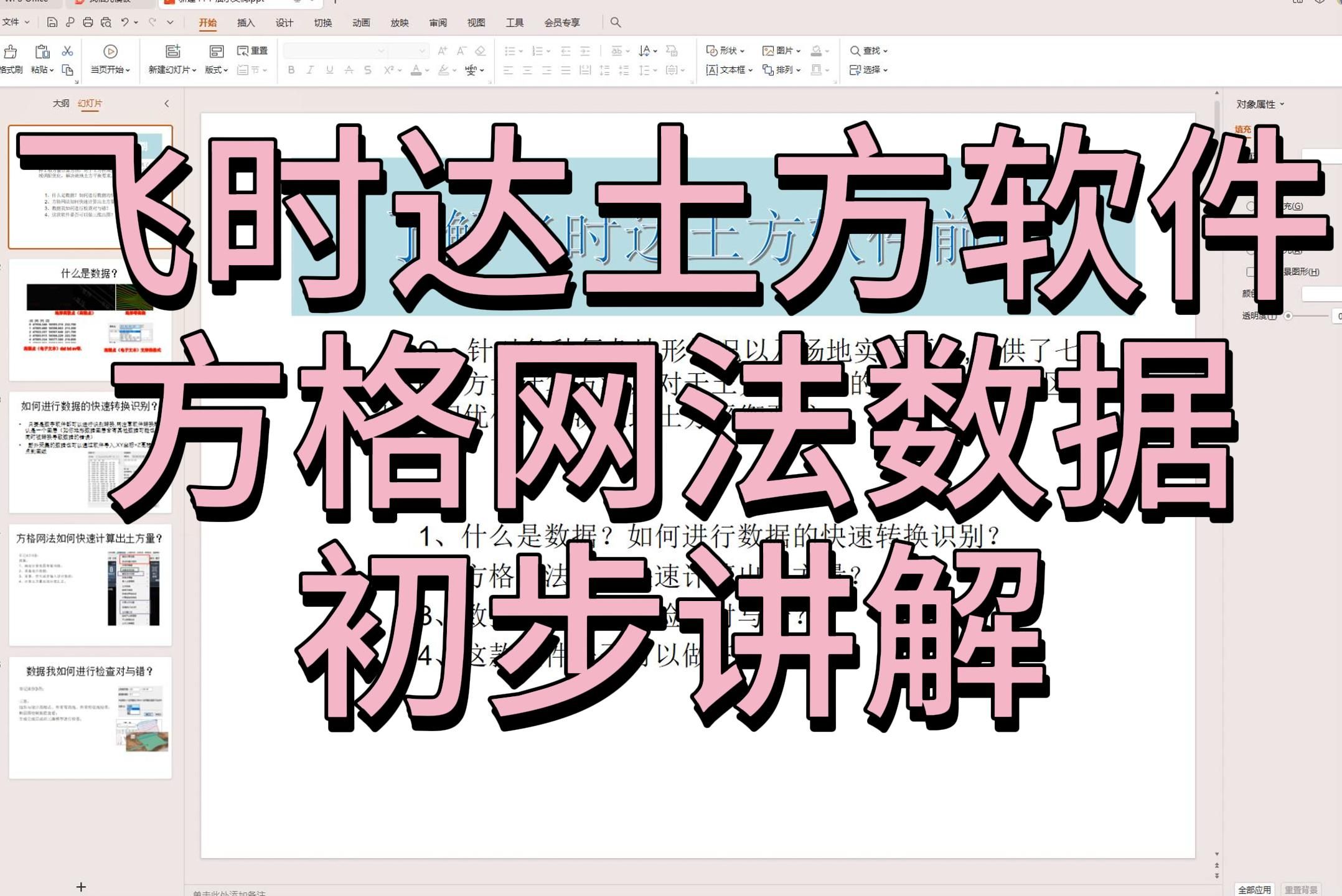Click the plus add-slide button below thumbnails
The image size is (1342, 896).
point(81,887)
